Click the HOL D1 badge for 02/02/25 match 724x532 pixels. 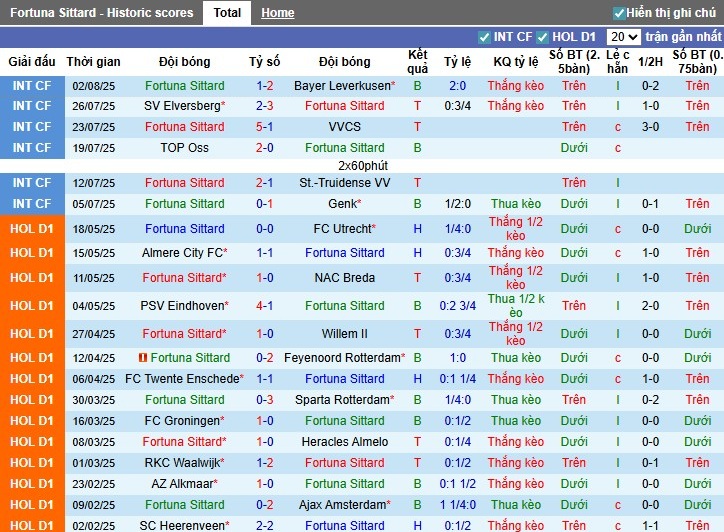click(32, 525)
